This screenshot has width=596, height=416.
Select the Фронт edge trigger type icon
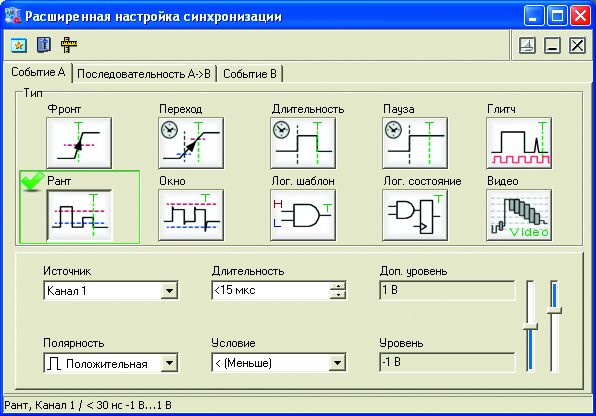[x=79, y=143]
